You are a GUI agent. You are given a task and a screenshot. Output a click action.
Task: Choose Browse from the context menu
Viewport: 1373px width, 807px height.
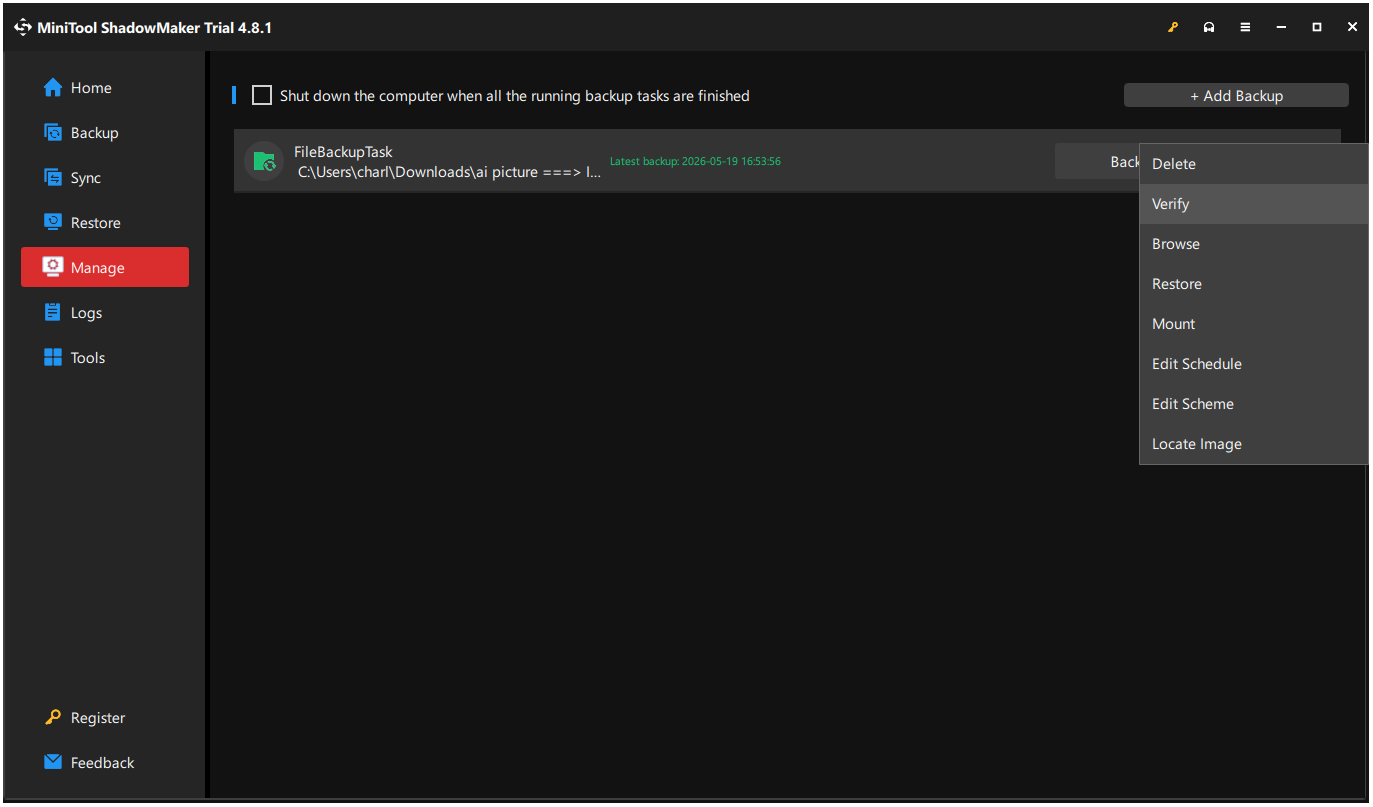[x=1253, y=244]
